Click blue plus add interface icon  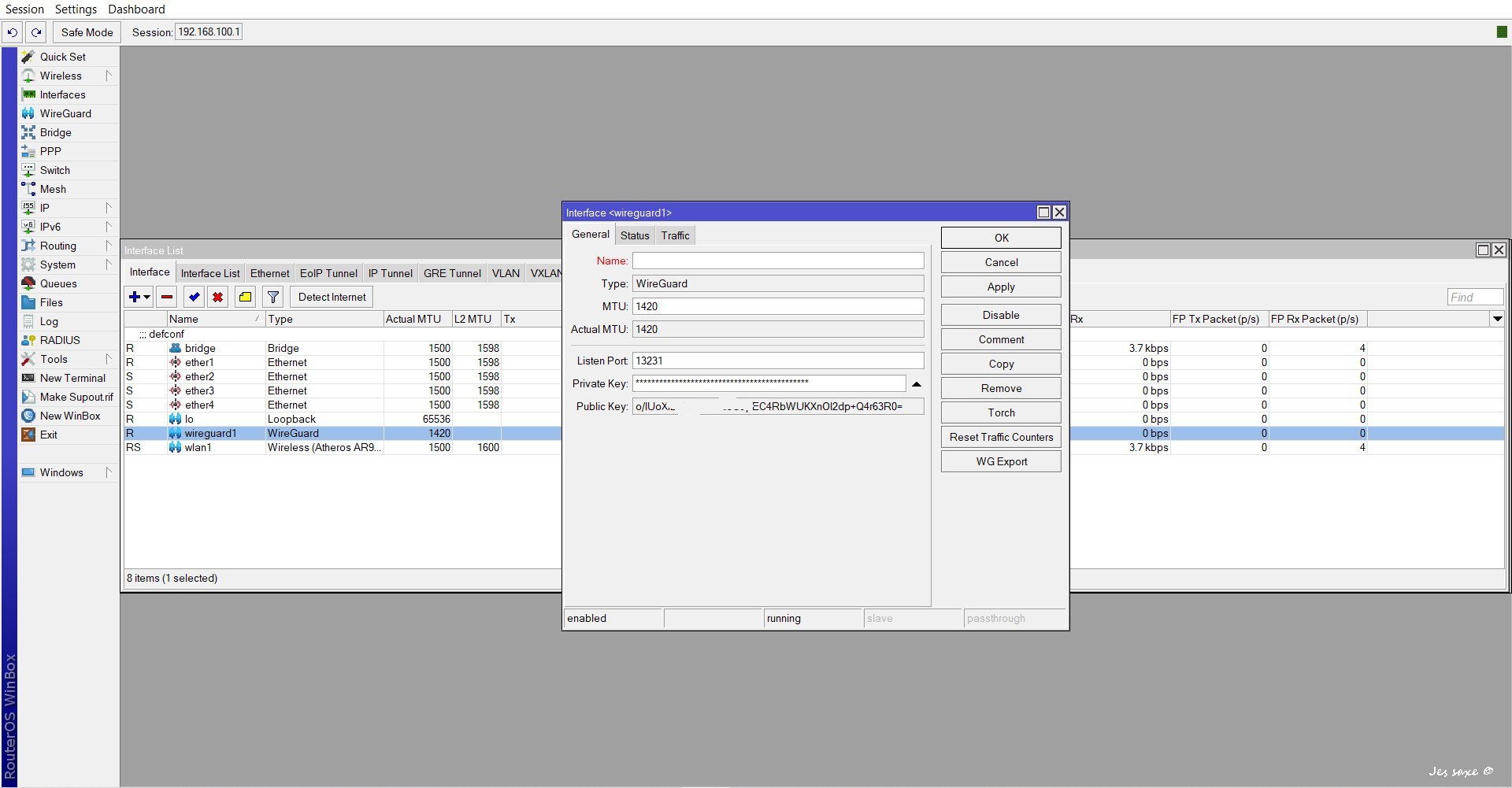139,297
